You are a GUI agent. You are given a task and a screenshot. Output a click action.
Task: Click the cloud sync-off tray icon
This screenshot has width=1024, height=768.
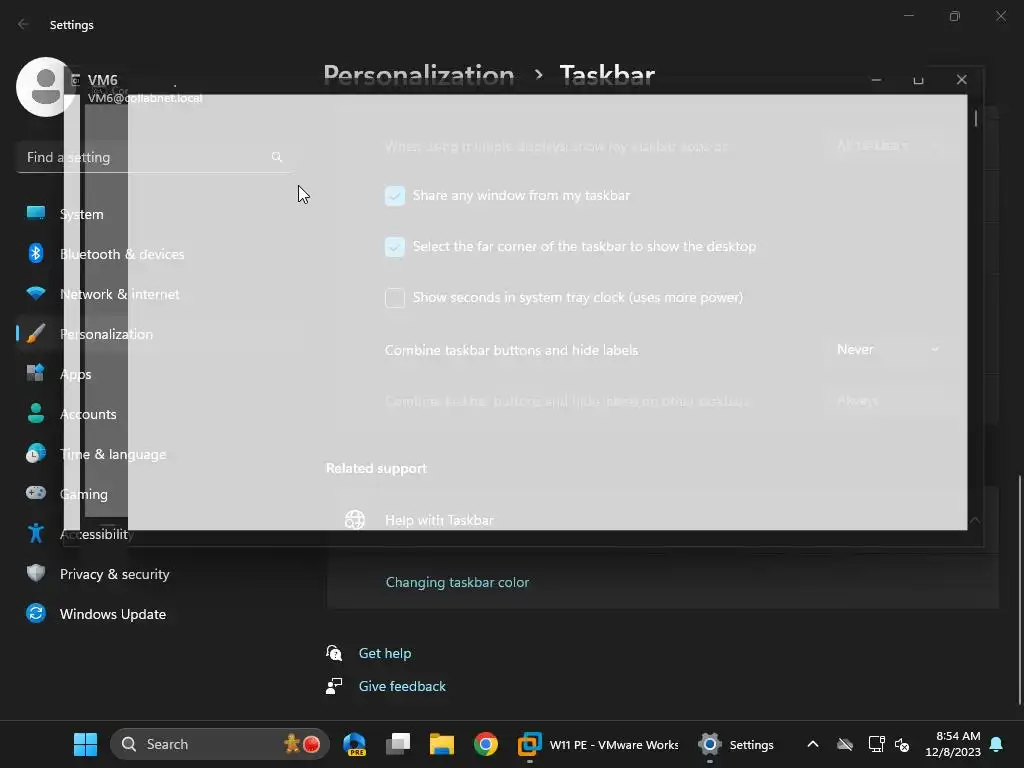(845, 744)
